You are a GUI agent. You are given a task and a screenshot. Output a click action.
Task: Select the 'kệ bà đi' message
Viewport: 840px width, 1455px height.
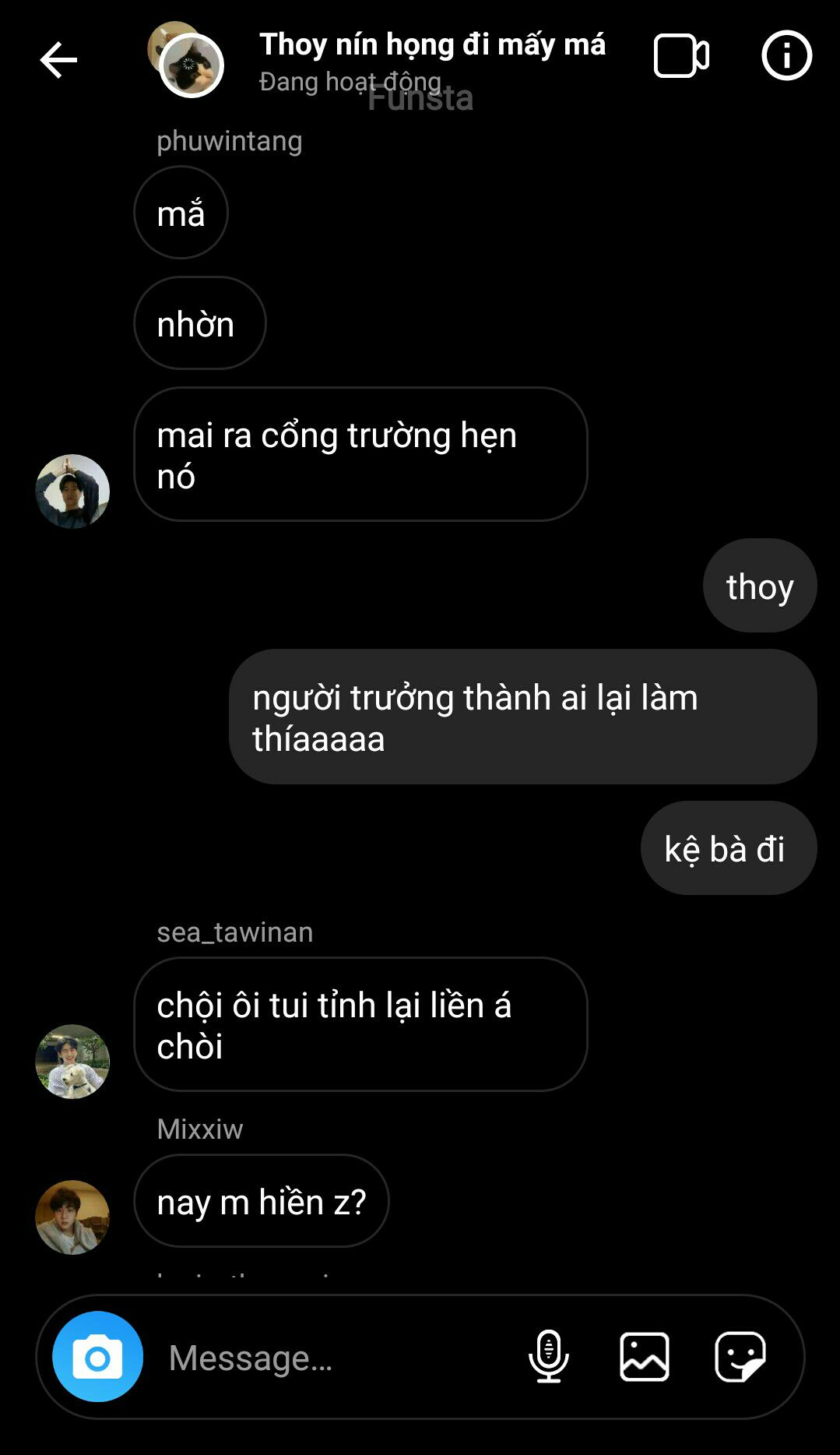pos(729,847)
